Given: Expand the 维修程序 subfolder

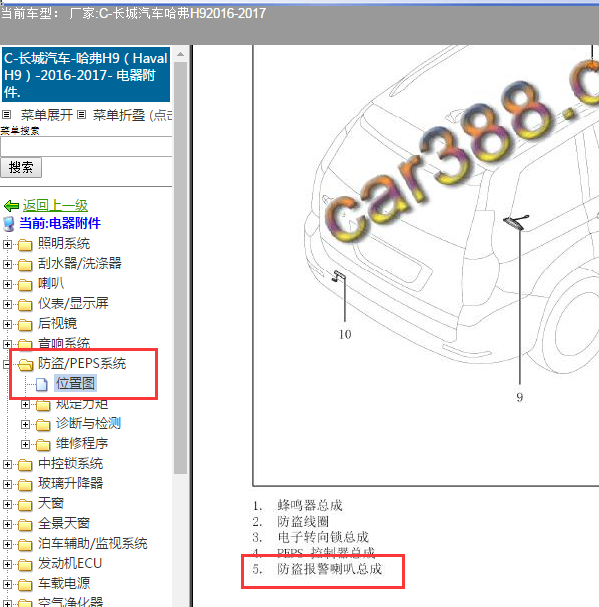Looking at the screenshot, I should (x=25, y=444).
